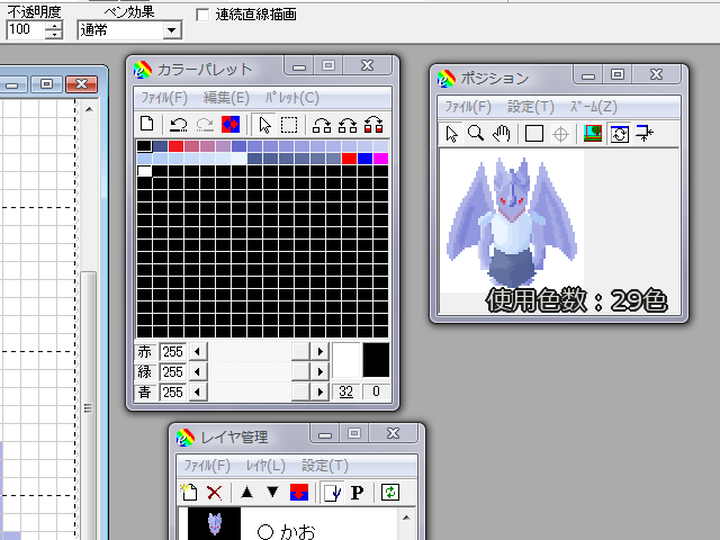Click the red palette gradient arrow icon

pos(374,125)
